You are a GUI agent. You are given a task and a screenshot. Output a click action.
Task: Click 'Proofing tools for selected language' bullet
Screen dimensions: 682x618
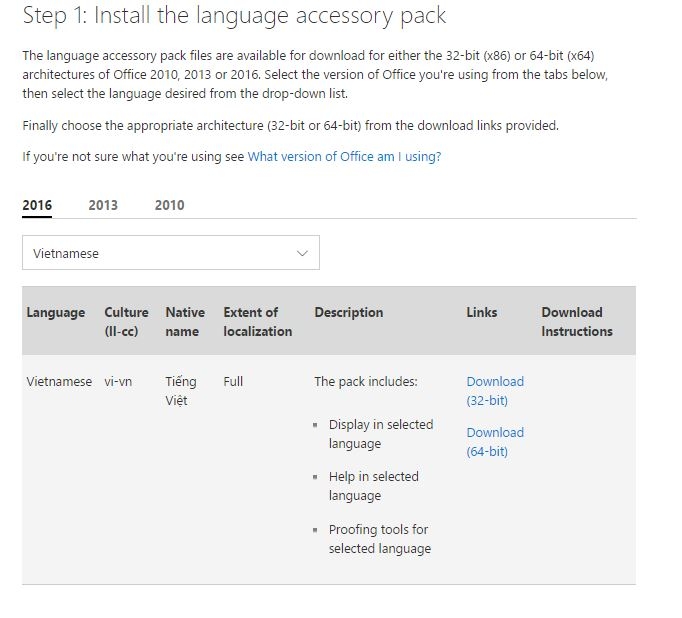coord(379,539)
